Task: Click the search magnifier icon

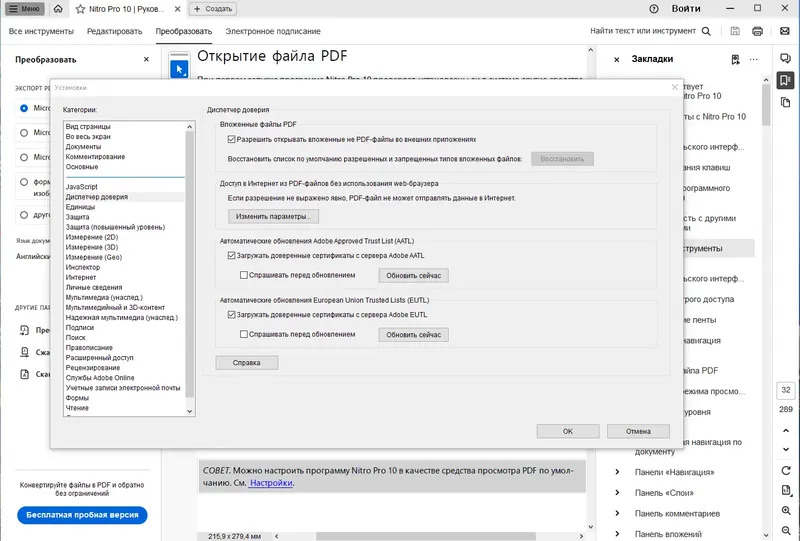Action: 706,31
